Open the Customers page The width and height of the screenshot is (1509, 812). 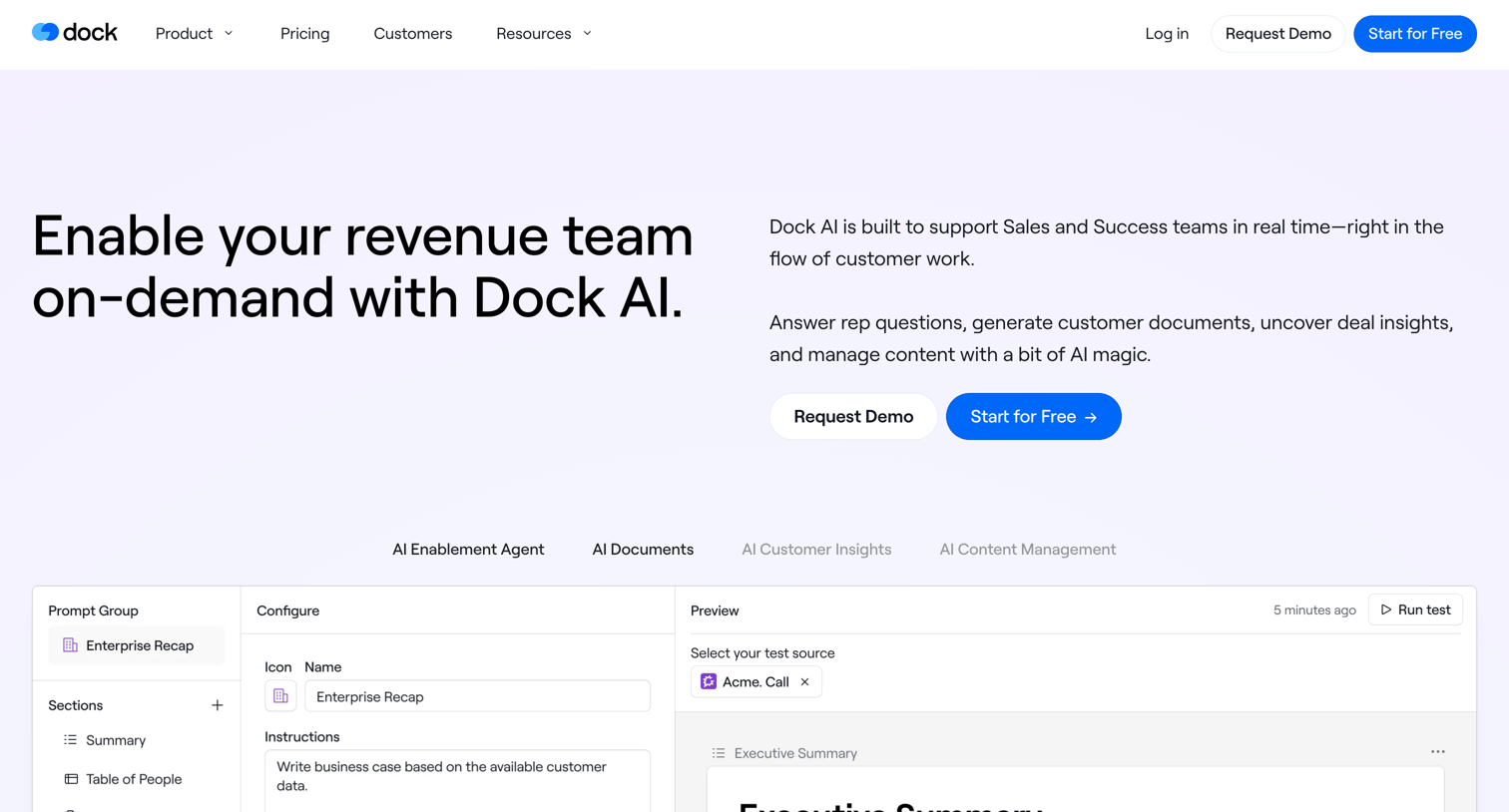[x=412, y=34]
